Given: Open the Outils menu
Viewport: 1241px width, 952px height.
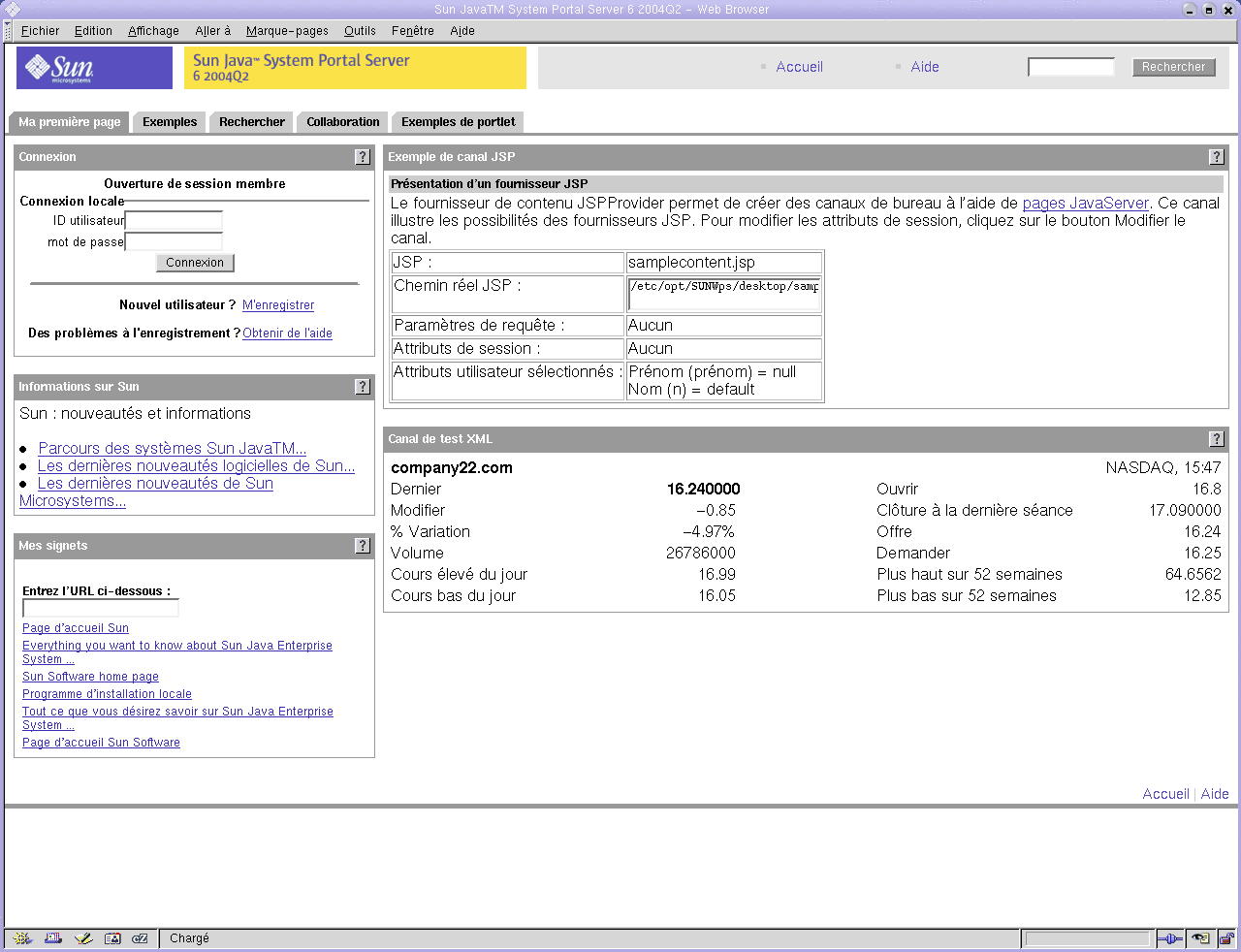Looking at the screenshot, I should pos(360,31).
